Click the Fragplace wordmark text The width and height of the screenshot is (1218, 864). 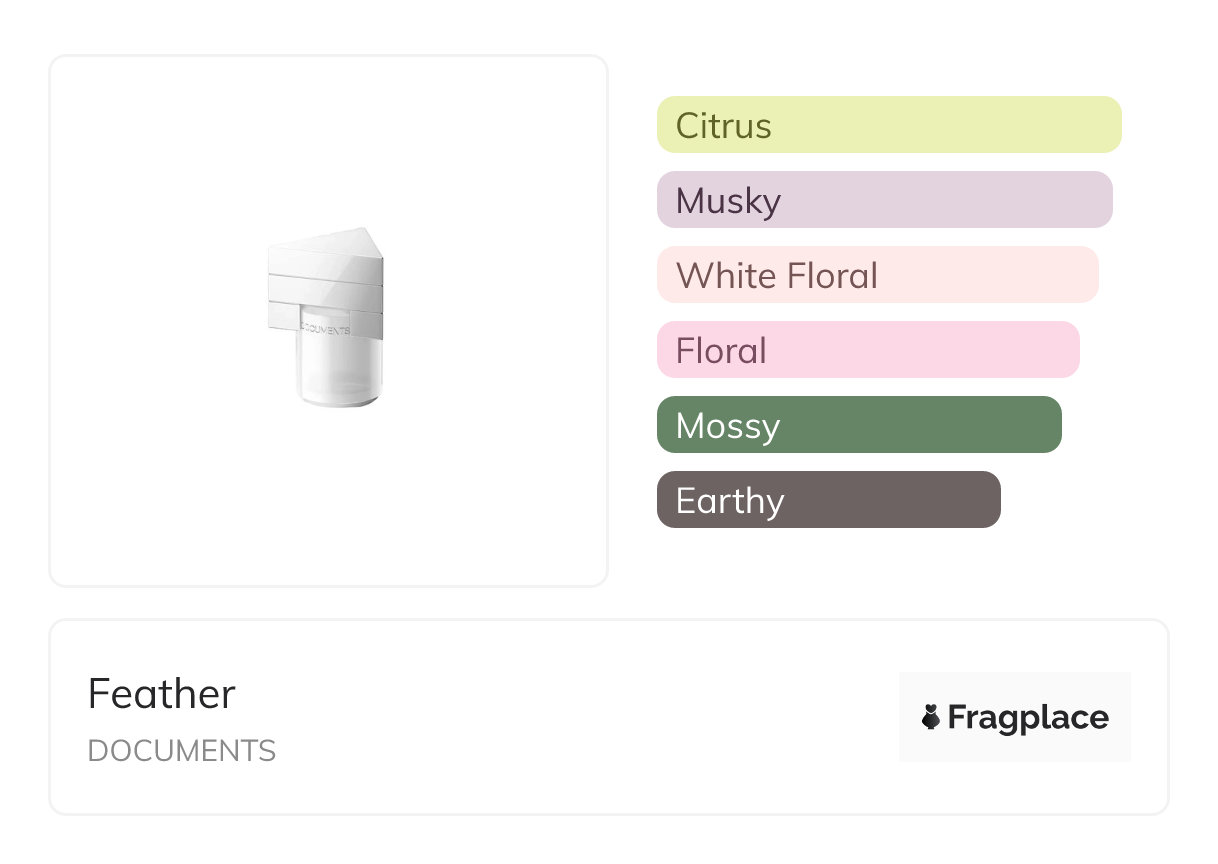1028,717
